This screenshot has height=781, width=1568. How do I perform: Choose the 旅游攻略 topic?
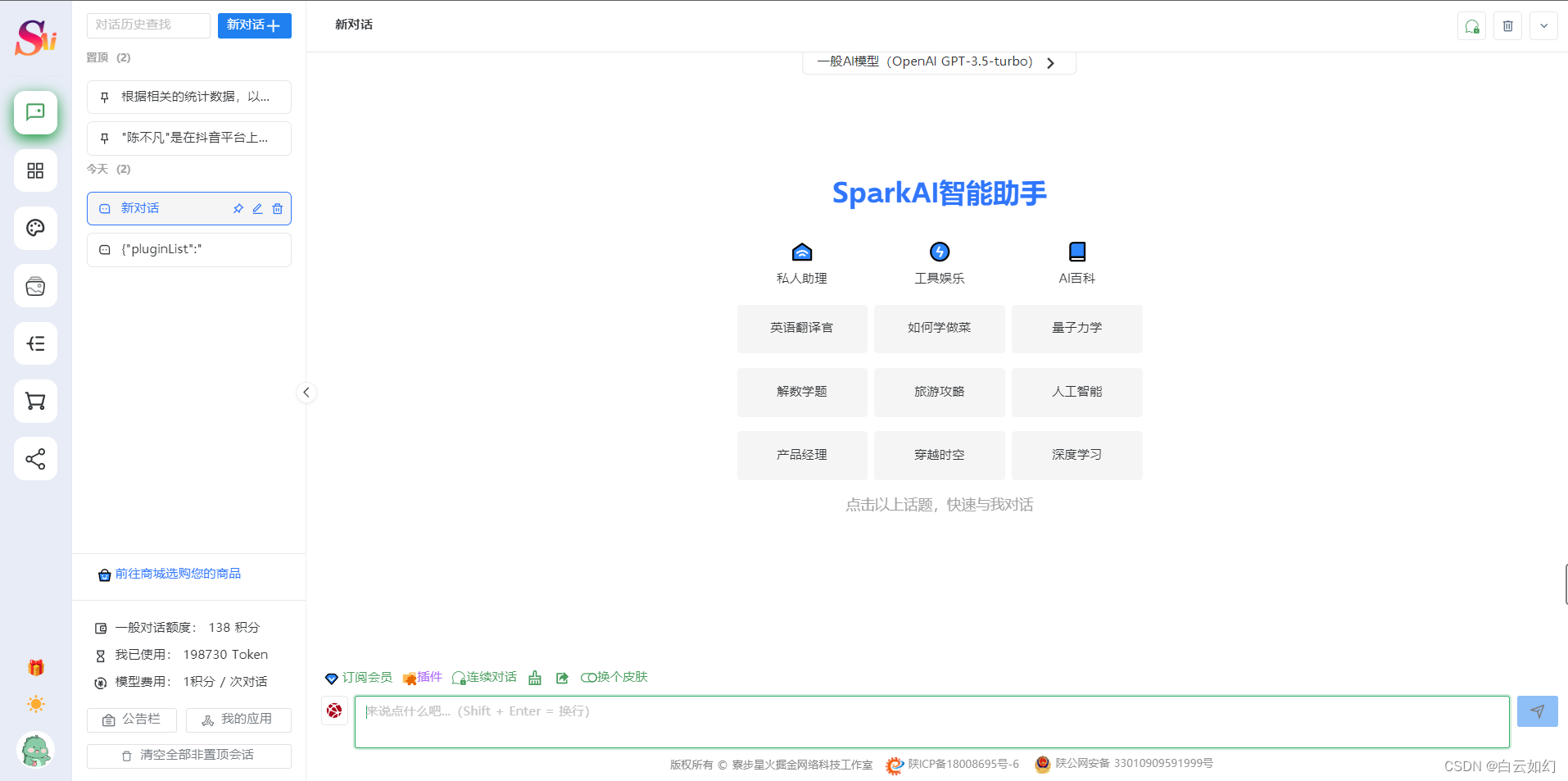(x=940, y=393)
